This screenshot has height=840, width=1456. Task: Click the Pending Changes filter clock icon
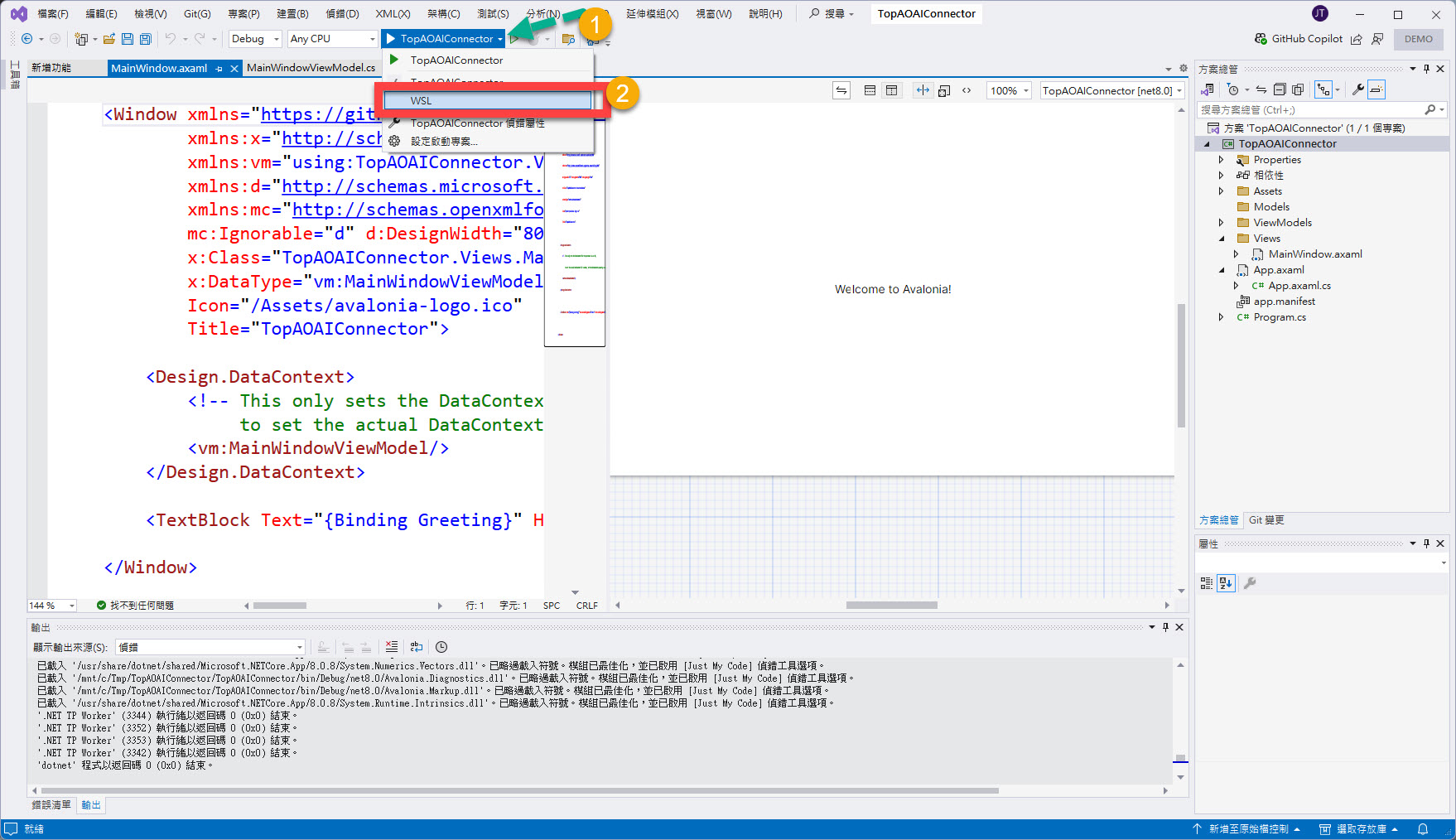pyautogui.click(x=1233, y=89)
